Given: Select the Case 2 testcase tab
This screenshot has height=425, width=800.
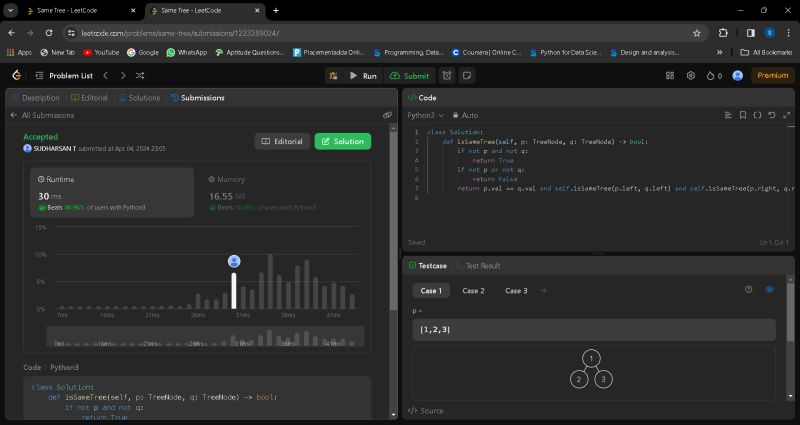Looking at the screenshot, I should point(473,290).
